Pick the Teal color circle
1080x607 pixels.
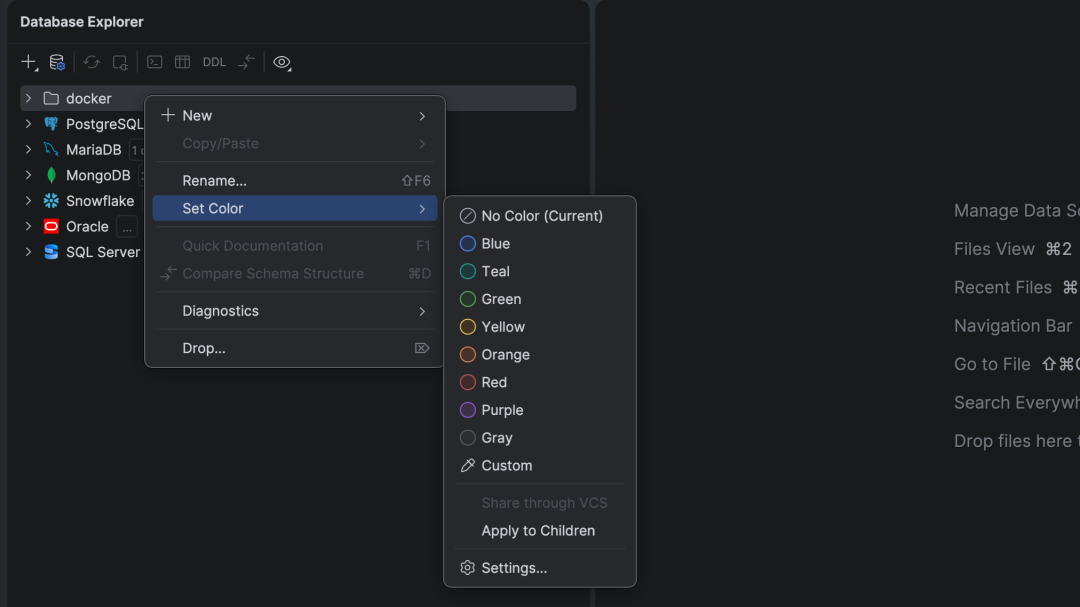pos(468,271)
